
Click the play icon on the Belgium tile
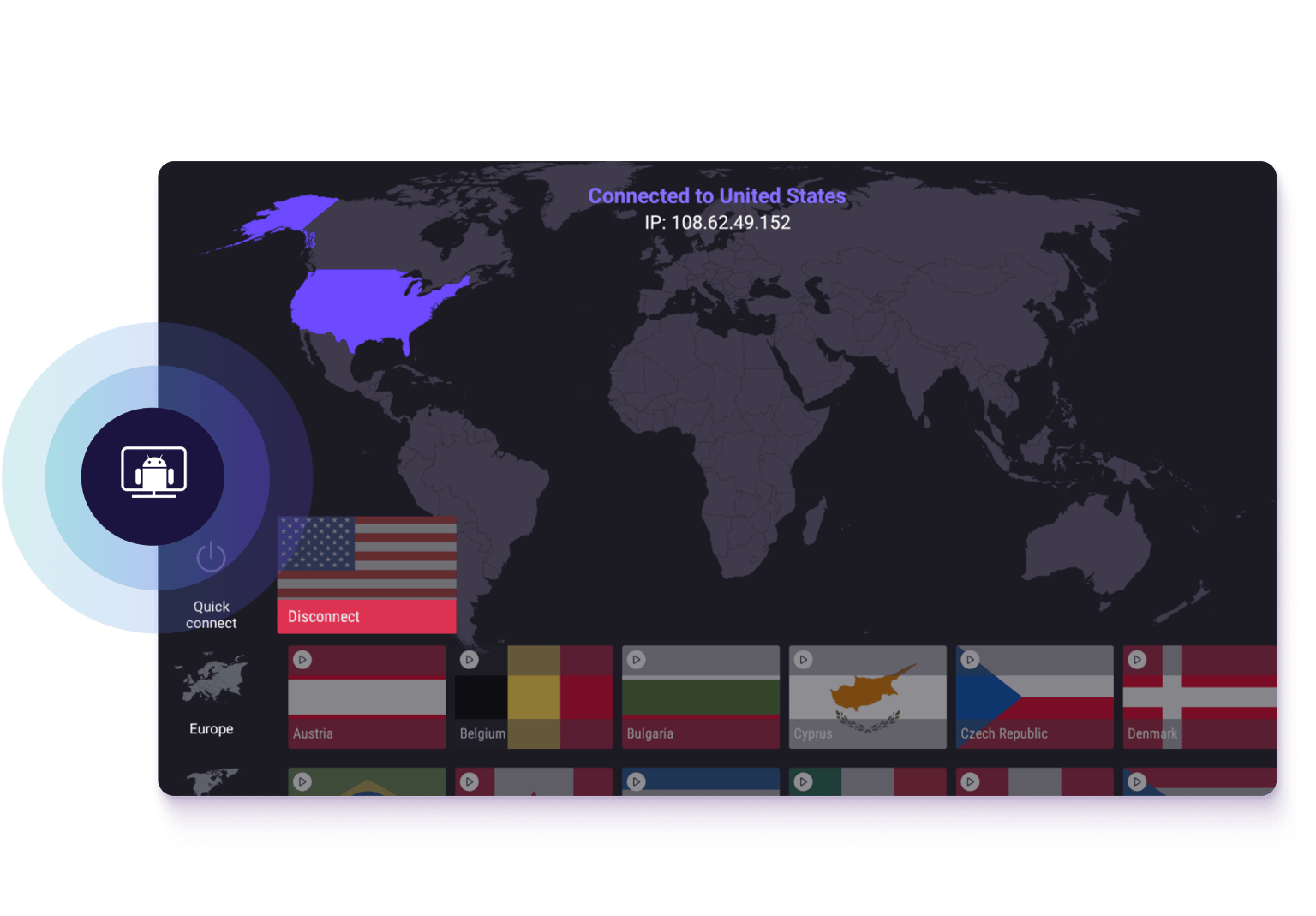(470, 660)
